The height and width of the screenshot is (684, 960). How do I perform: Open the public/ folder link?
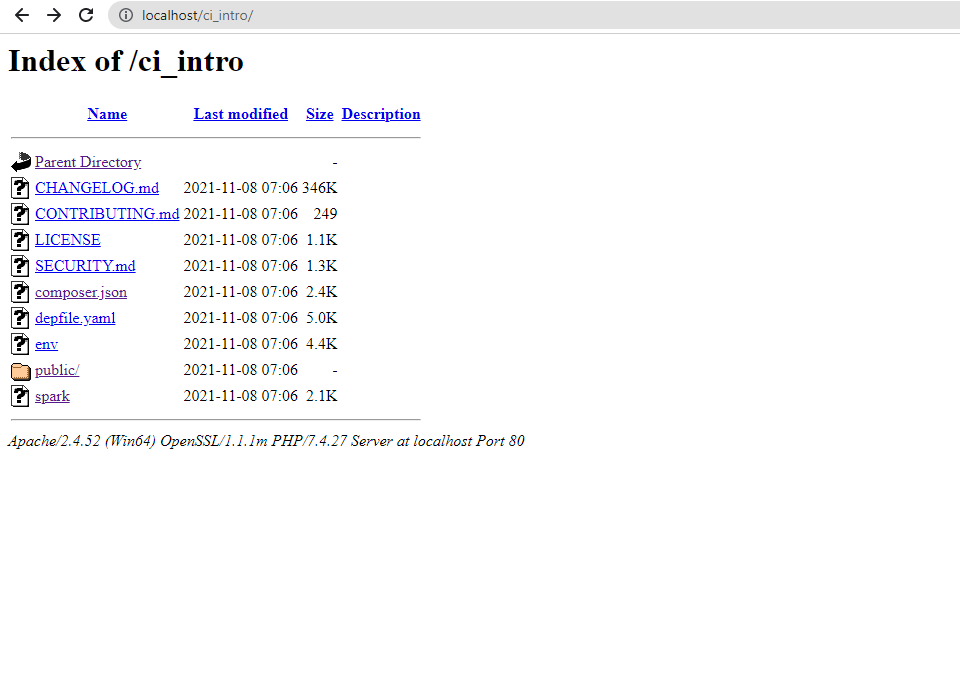click(x=57, y=370)
